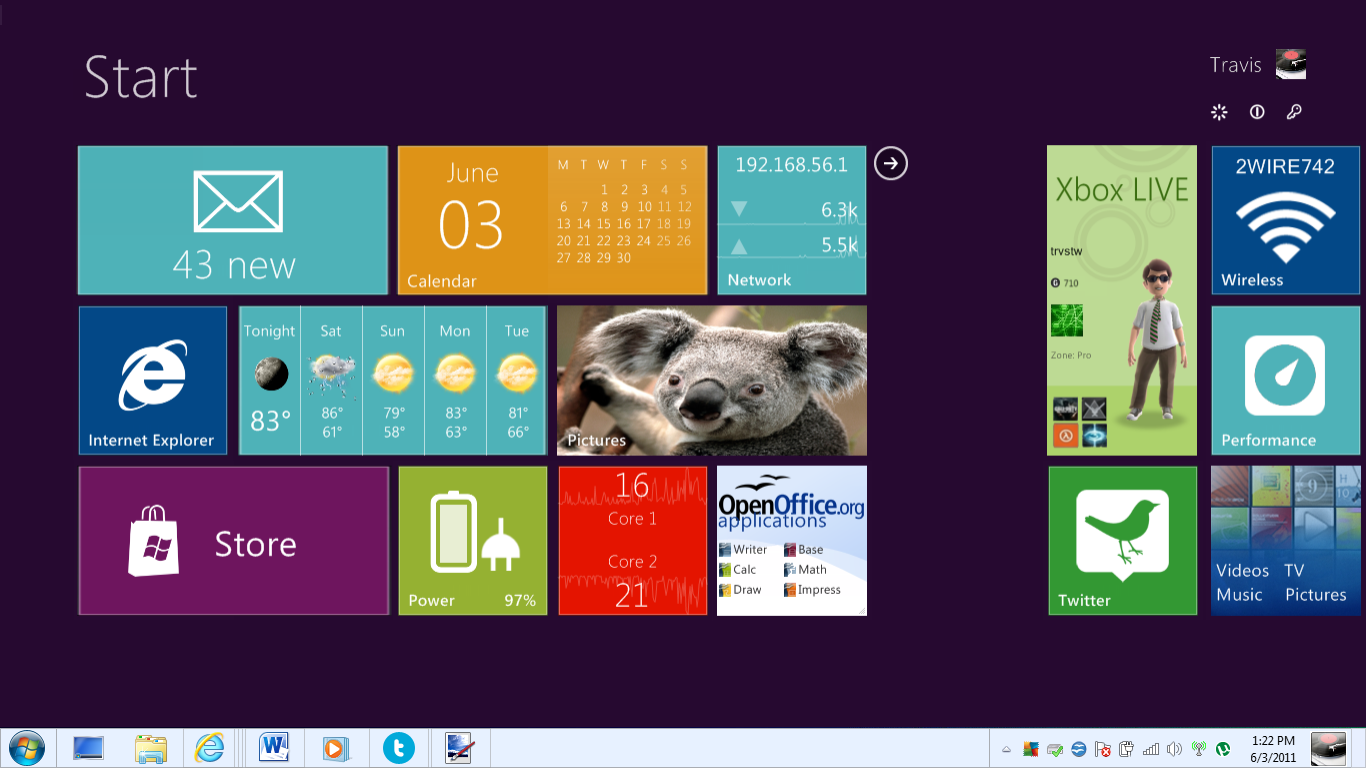
Task: Open the Internet Explorer tile
Action: [153, 381]
